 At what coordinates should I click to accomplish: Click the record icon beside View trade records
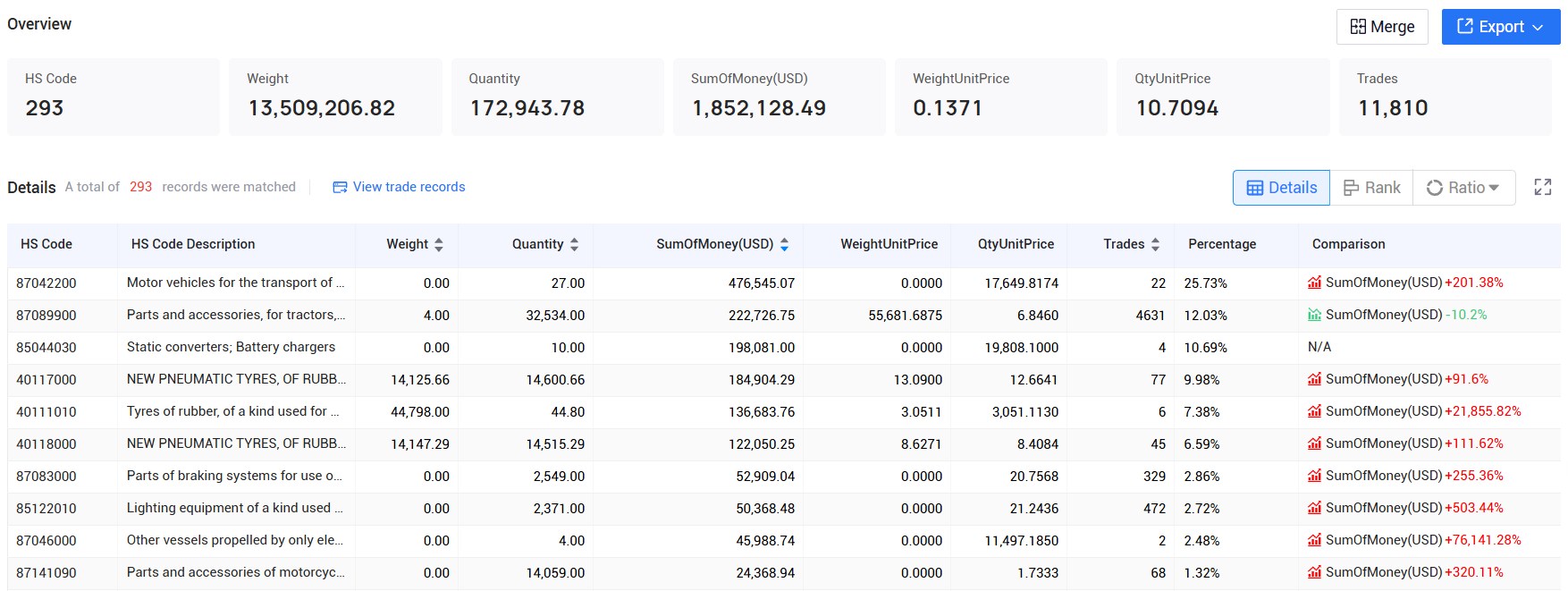pyautogui.click(x=340, y=187)
